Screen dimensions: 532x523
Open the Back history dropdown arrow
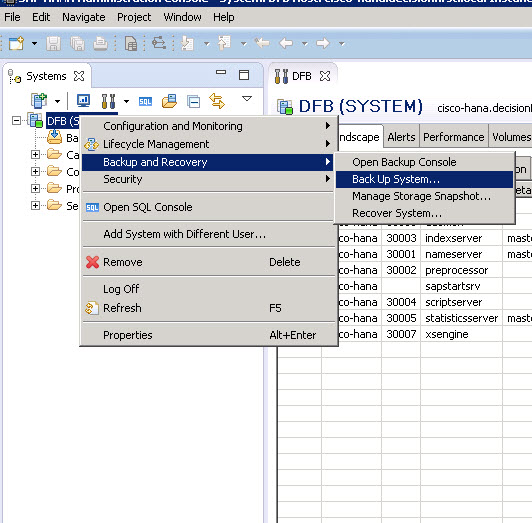pos(305,44)
